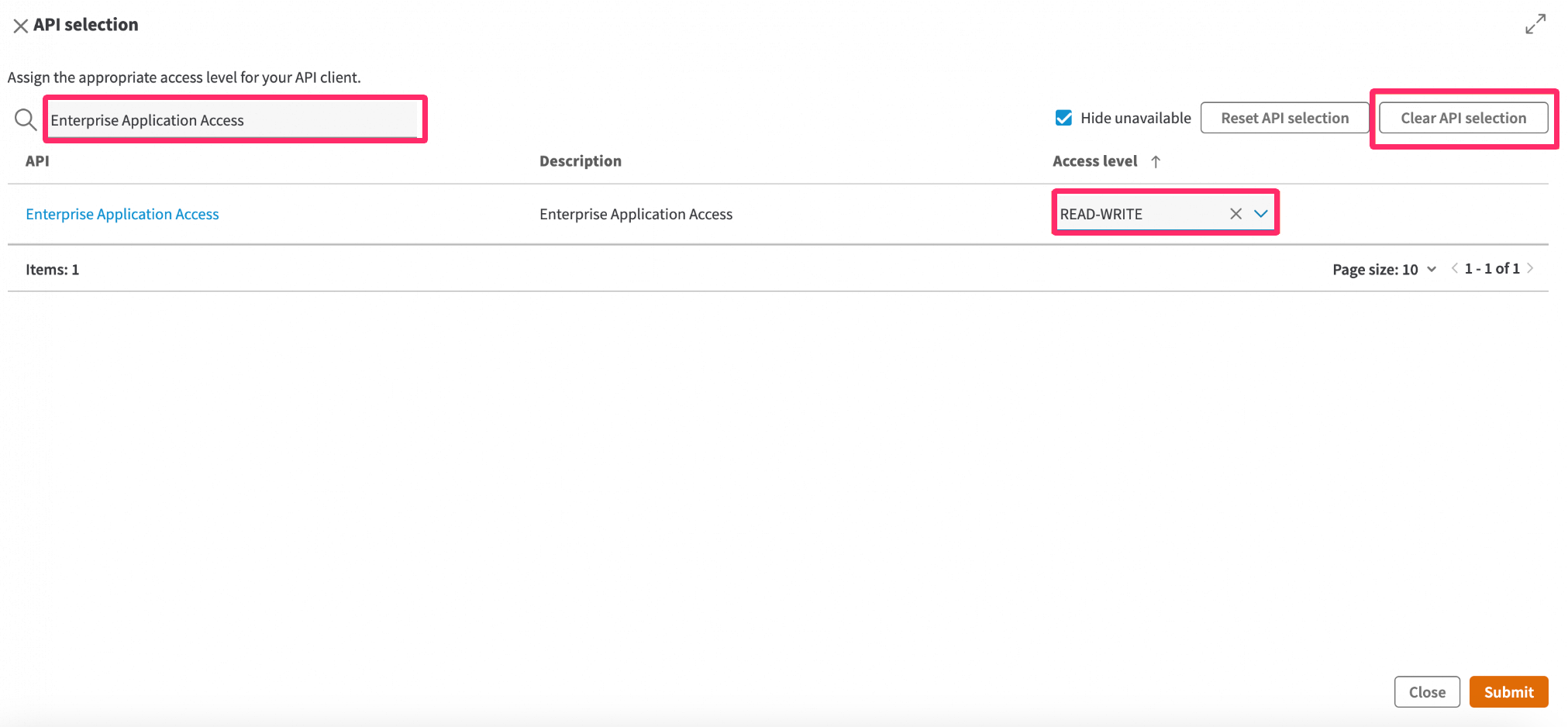Viewport: 1568px width, 727px height.
Task: Click the API column header
Action: [37, 161]
